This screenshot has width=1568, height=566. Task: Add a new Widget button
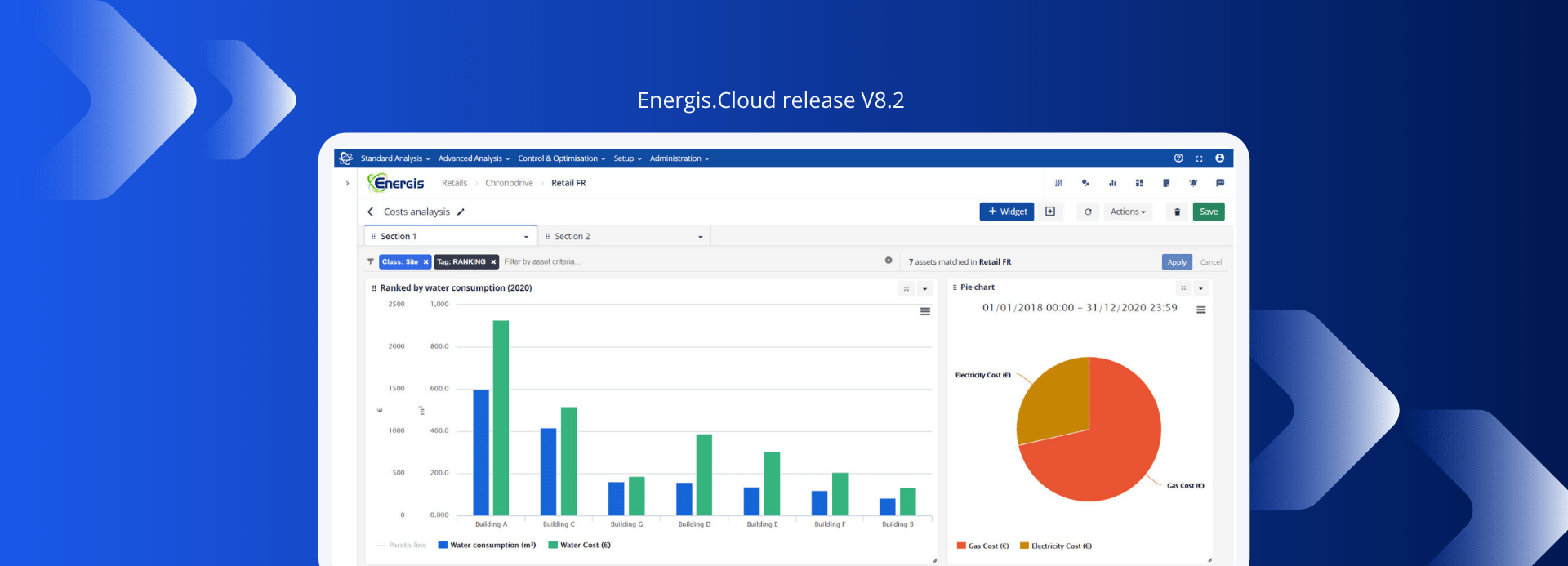point(1007,212)
